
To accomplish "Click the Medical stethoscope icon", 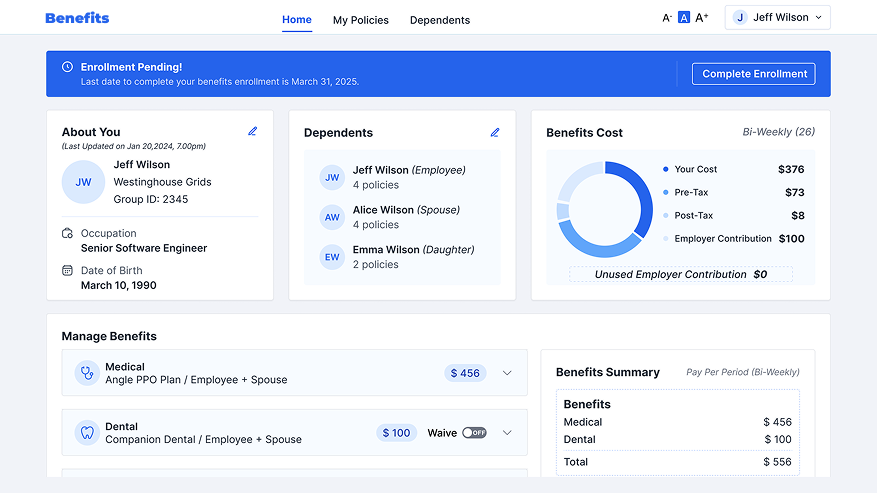I will (87, 373).
